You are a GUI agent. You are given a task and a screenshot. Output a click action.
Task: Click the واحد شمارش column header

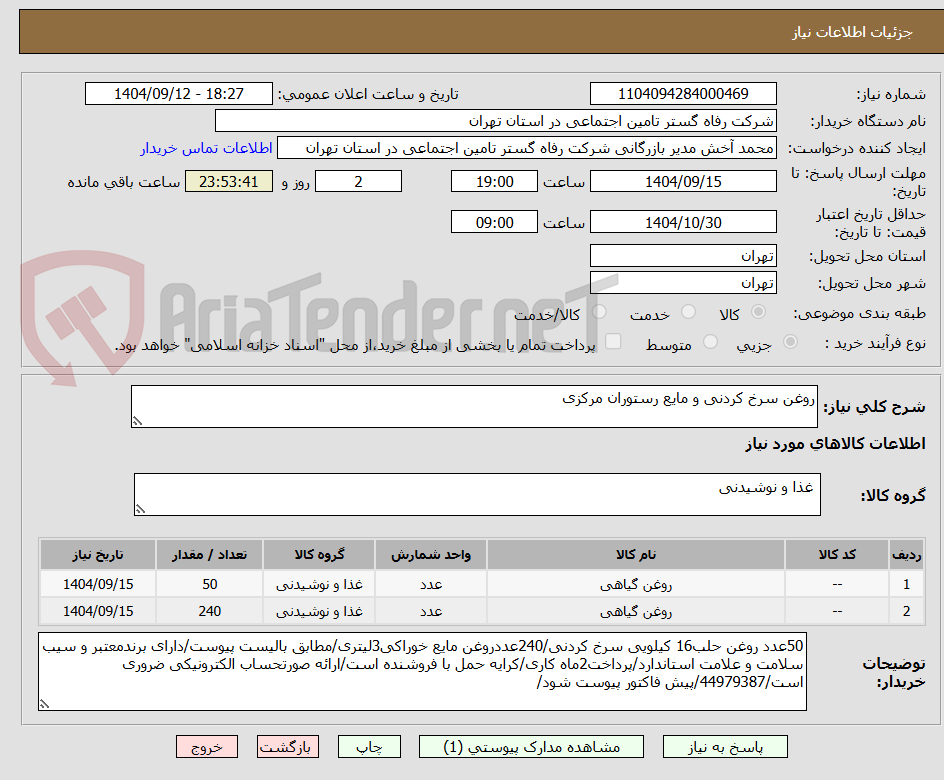(x=431, y=555)
